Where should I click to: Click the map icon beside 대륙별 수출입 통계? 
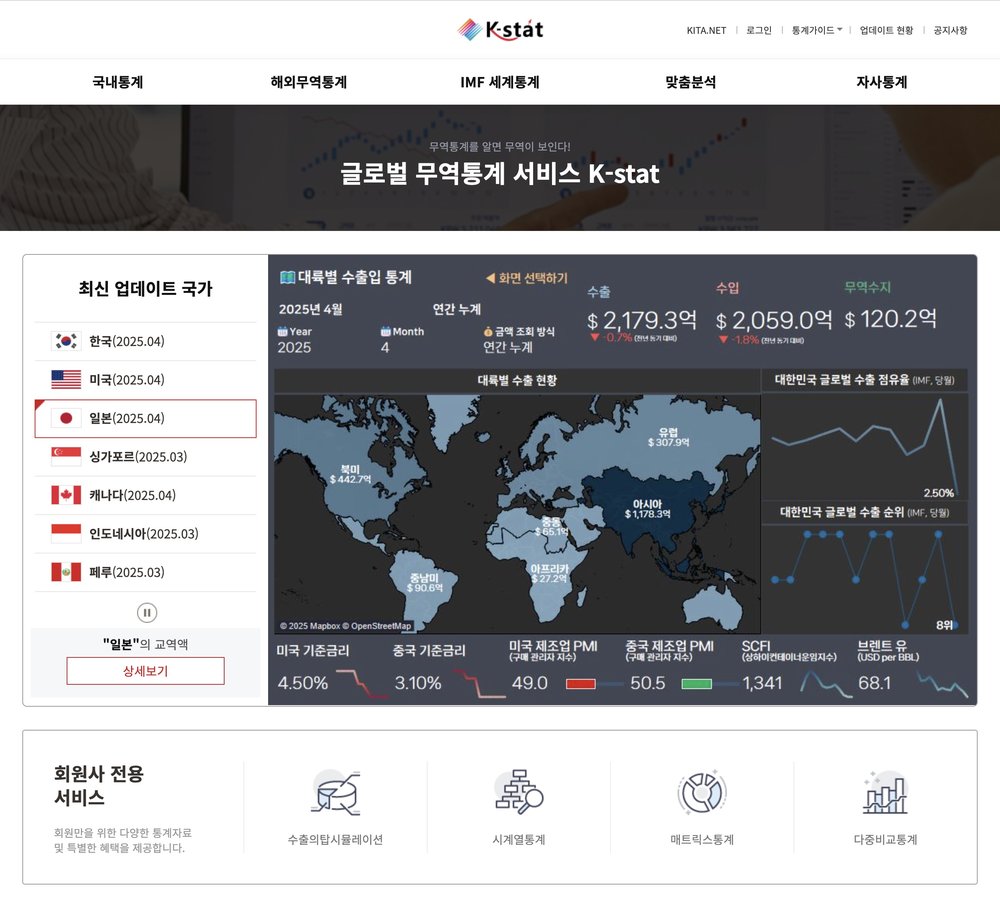coord(288,277)
